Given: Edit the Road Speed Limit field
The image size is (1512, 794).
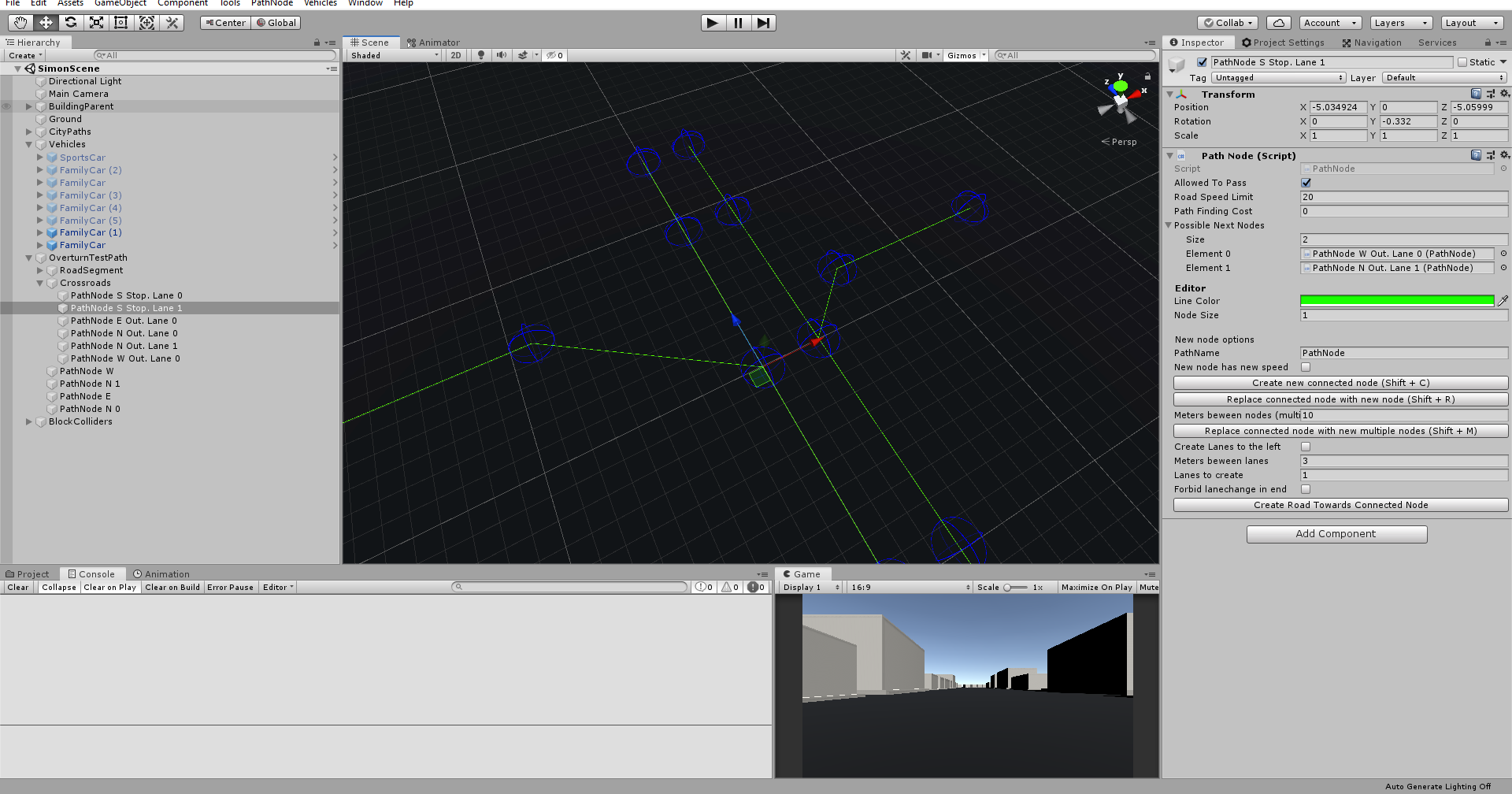Looking at the screenshot, I should point(1404,197).
